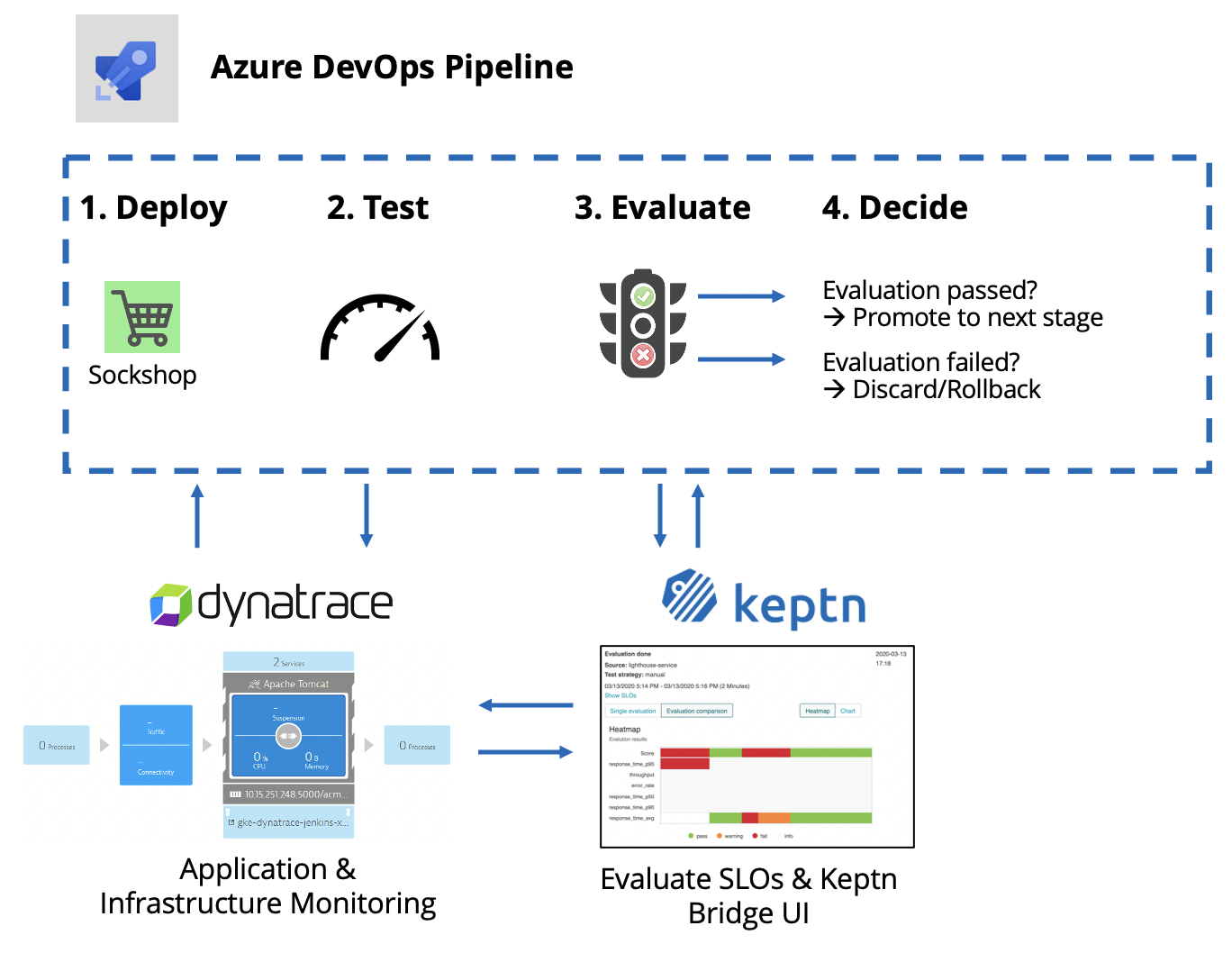Click the port icon beside 10.15.251.248:5000
Viewport: 1232px width, 953px height.
[x=236, y=794]
